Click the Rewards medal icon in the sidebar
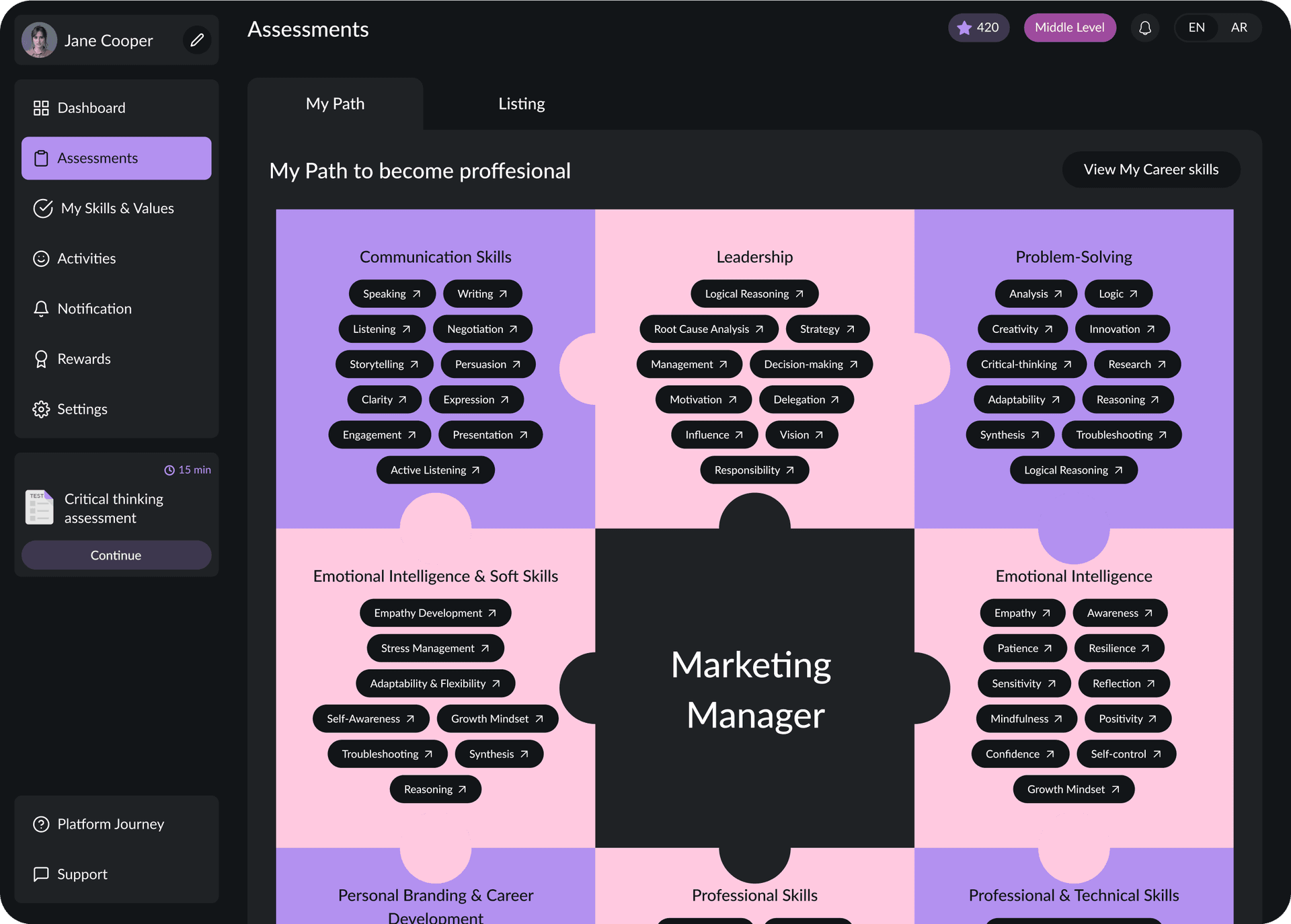The height and width of the screenshot is (924, 1291). [42, 358]
